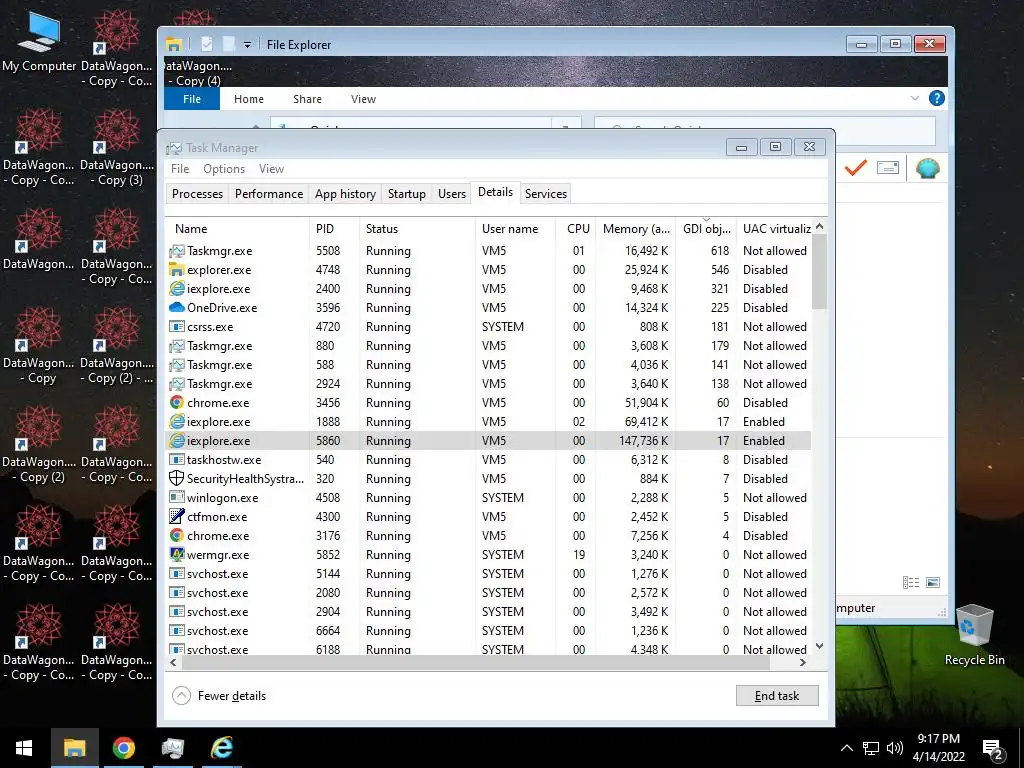Open the notification center icon

coord(992,748)
